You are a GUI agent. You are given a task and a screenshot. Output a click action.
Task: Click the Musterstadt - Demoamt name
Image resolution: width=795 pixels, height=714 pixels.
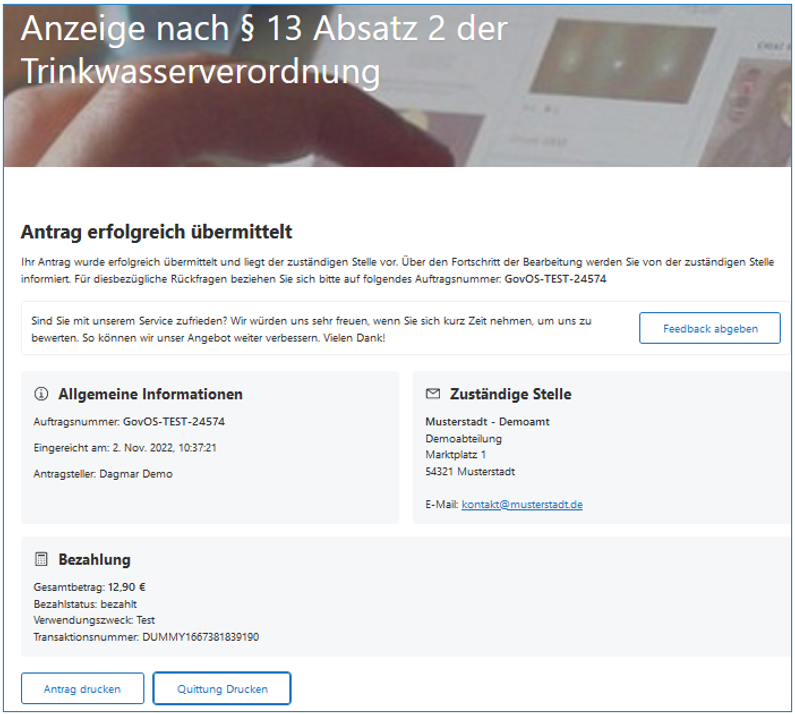(x=487, y=422)
